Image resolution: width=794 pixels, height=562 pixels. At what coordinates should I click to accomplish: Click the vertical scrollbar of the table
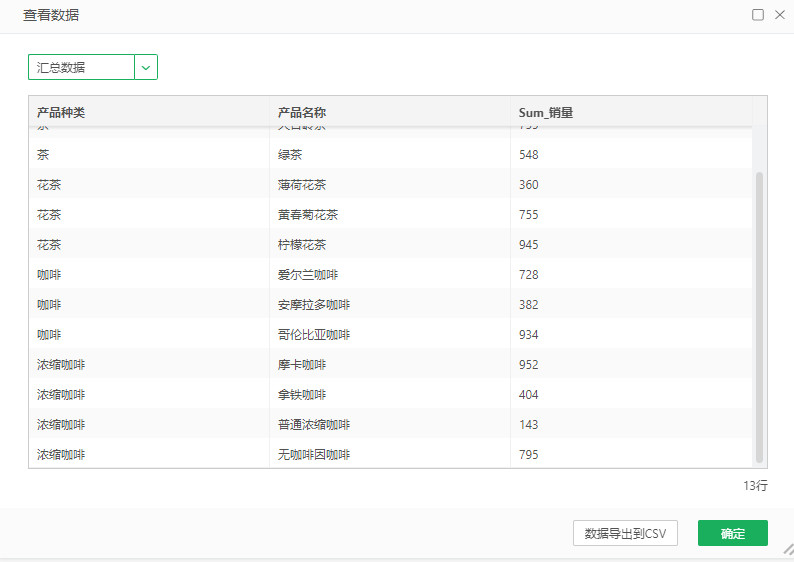point(759,315)
